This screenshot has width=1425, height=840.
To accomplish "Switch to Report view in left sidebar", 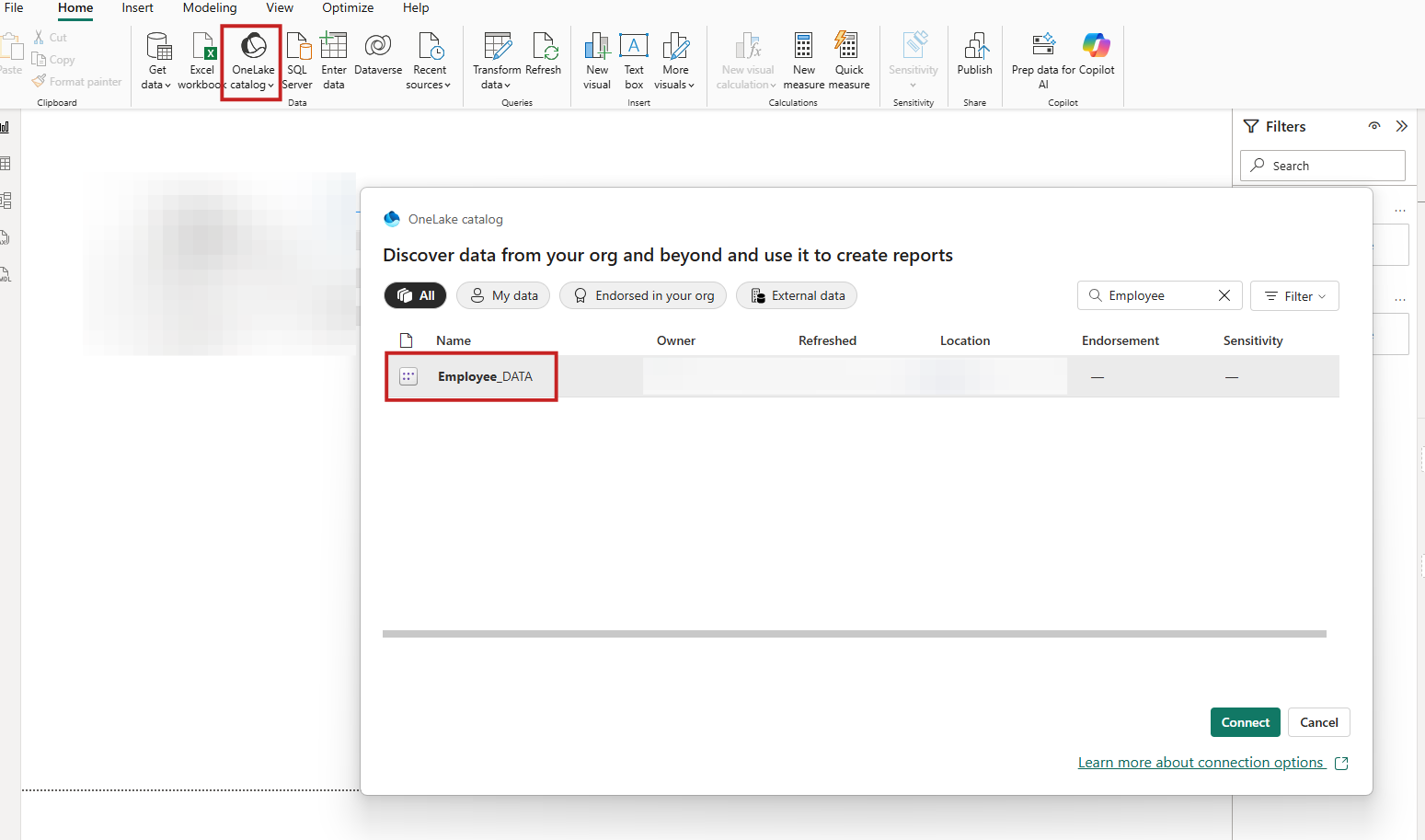I will coord(6,127).
